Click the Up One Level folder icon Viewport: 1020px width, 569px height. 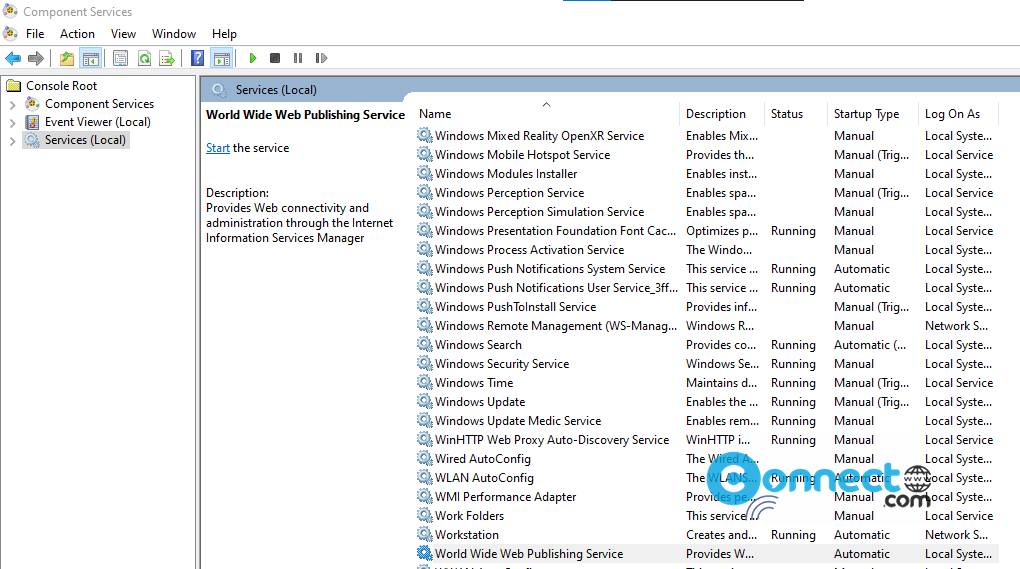point(66,59)
